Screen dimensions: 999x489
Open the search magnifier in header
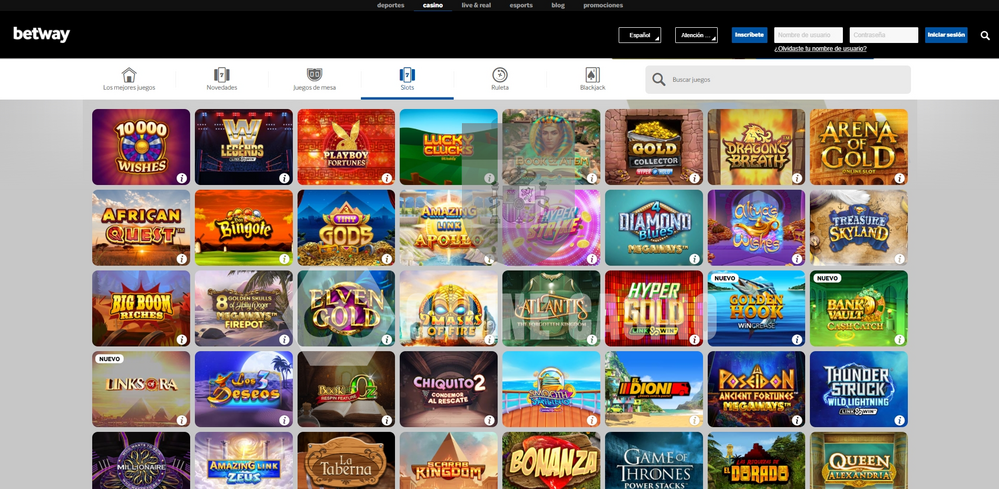tap(985, 36)
